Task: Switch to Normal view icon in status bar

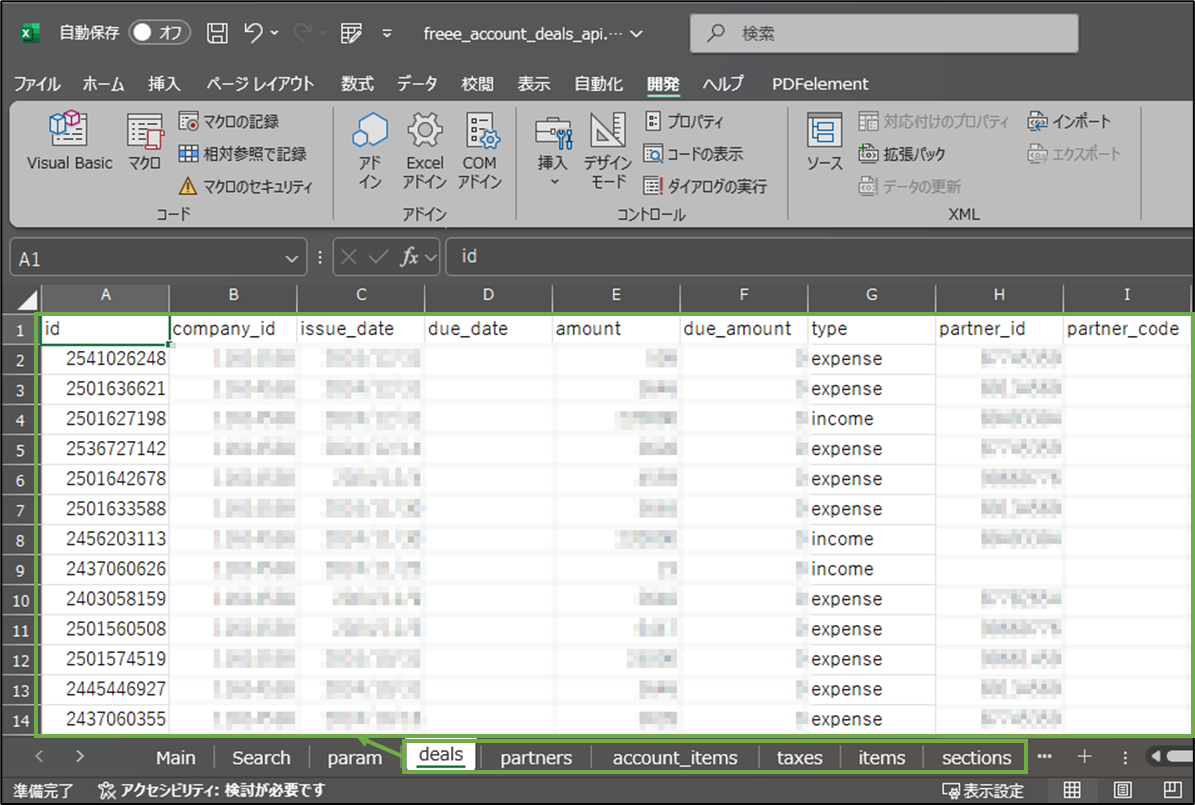Action: [x=1072, y=790]
